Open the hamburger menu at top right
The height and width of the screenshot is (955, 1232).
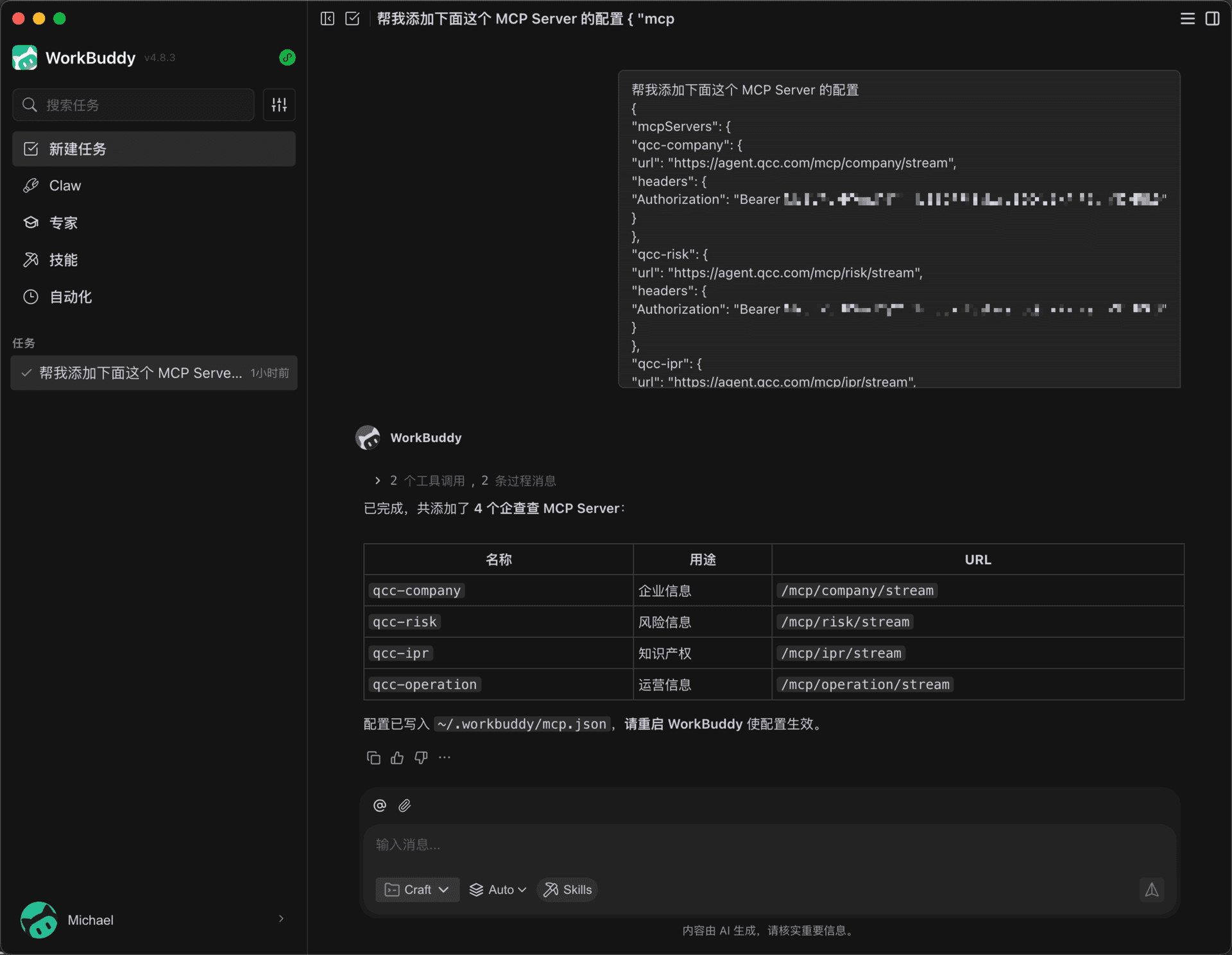click(x=1187, y=19)
